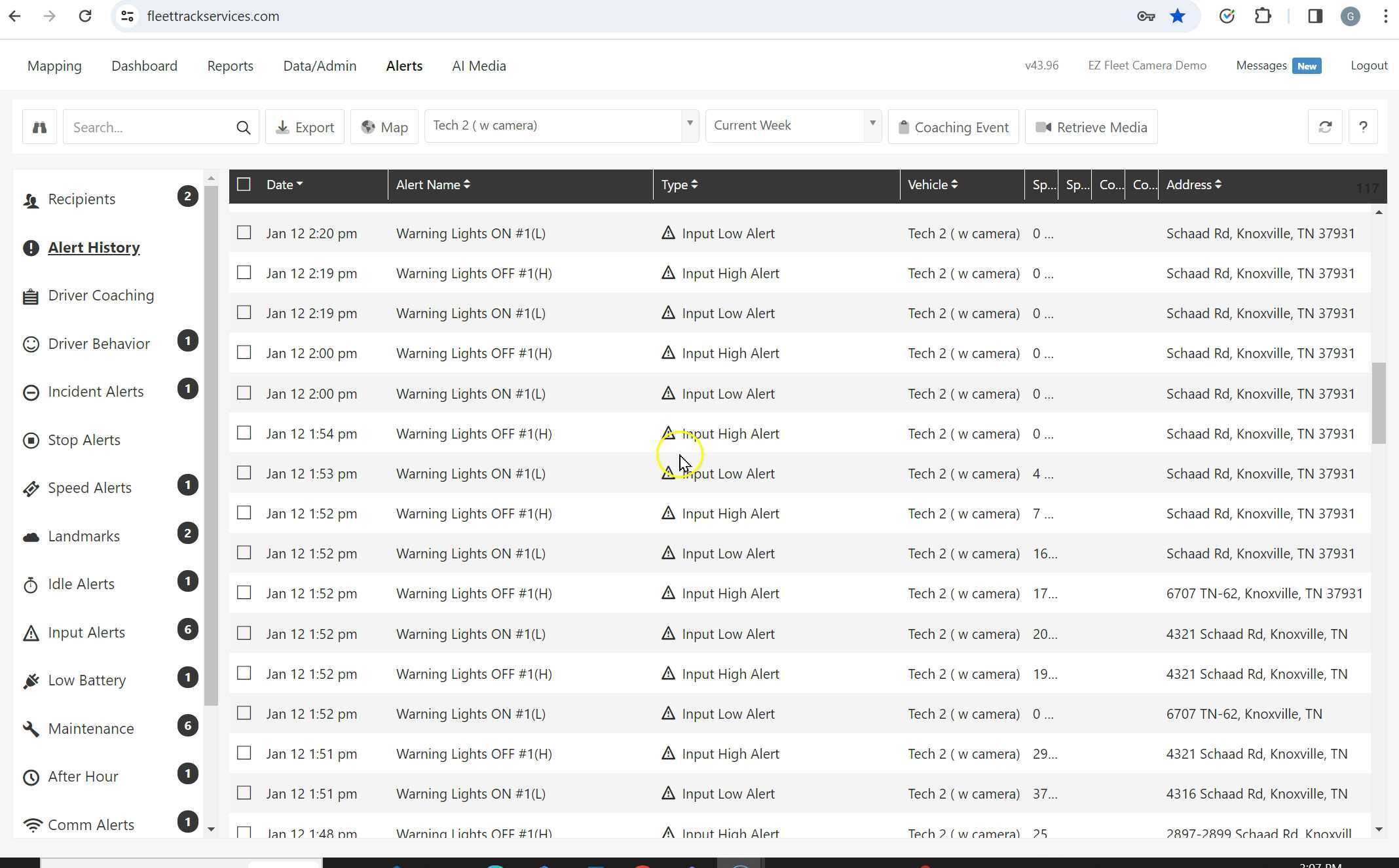Image resolution: width=1399 pixels, height=868 pixels.
Task: Open Speed Alerts in the sidebar
Action: pyautogui.click(x=90, y=488)
